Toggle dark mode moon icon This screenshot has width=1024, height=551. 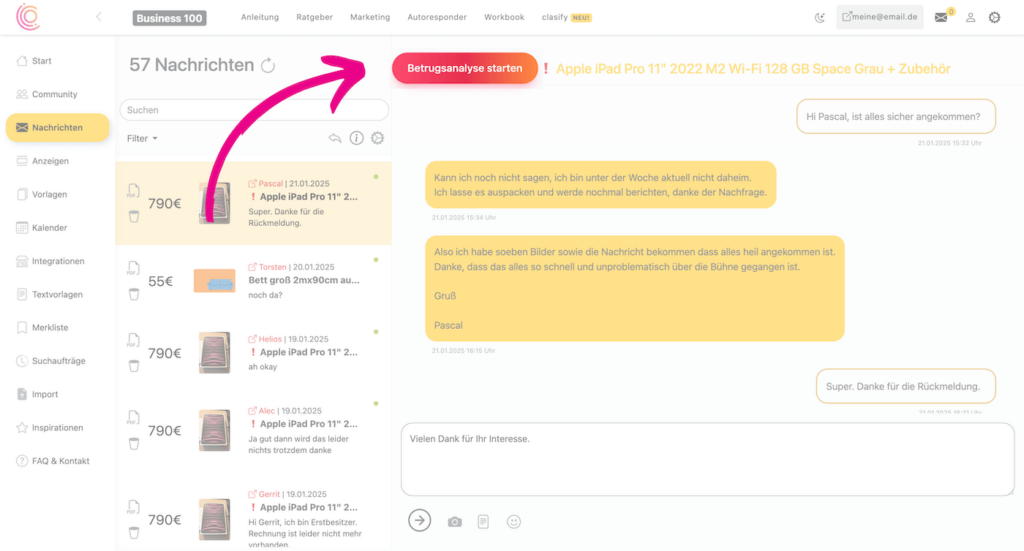[x=820, y=18]
